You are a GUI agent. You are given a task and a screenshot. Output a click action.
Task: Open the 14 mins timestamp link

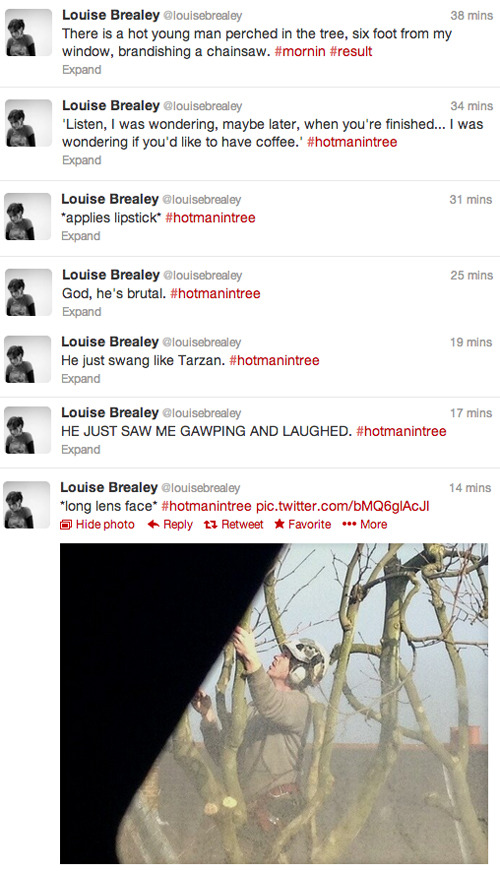pos(470,488)
